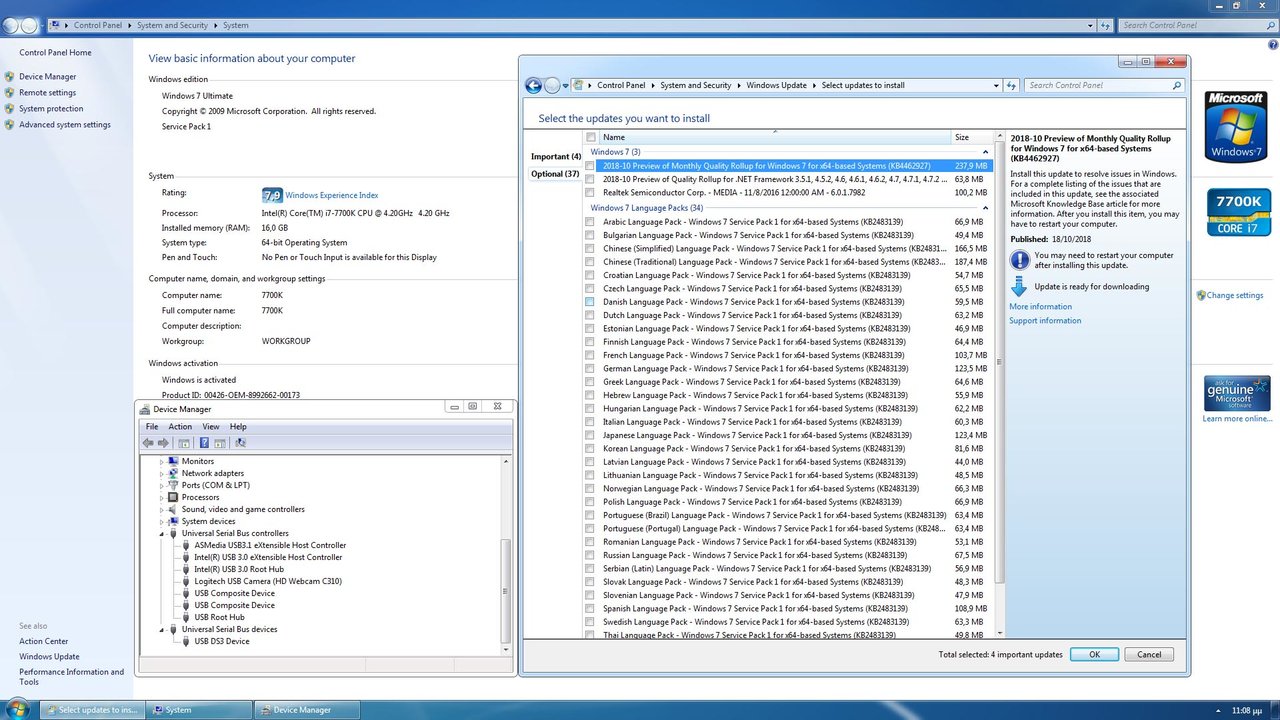Click Device Manager's scan for hardware changes icon
Viewport: 1280px width, 720px height.
pos(240,443)
